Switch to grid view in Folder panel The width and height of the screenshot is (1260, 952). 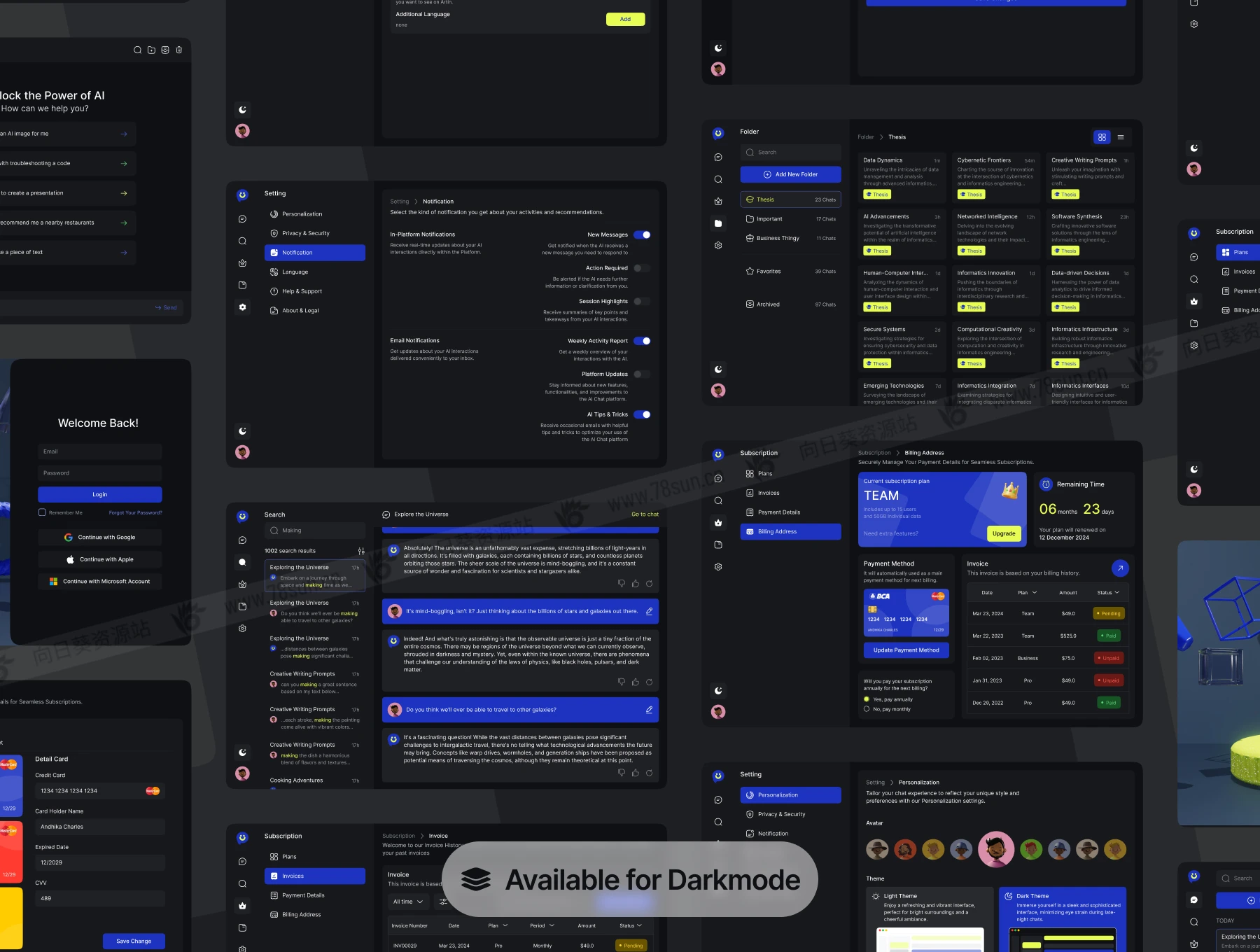click(x=1102, y=137)
